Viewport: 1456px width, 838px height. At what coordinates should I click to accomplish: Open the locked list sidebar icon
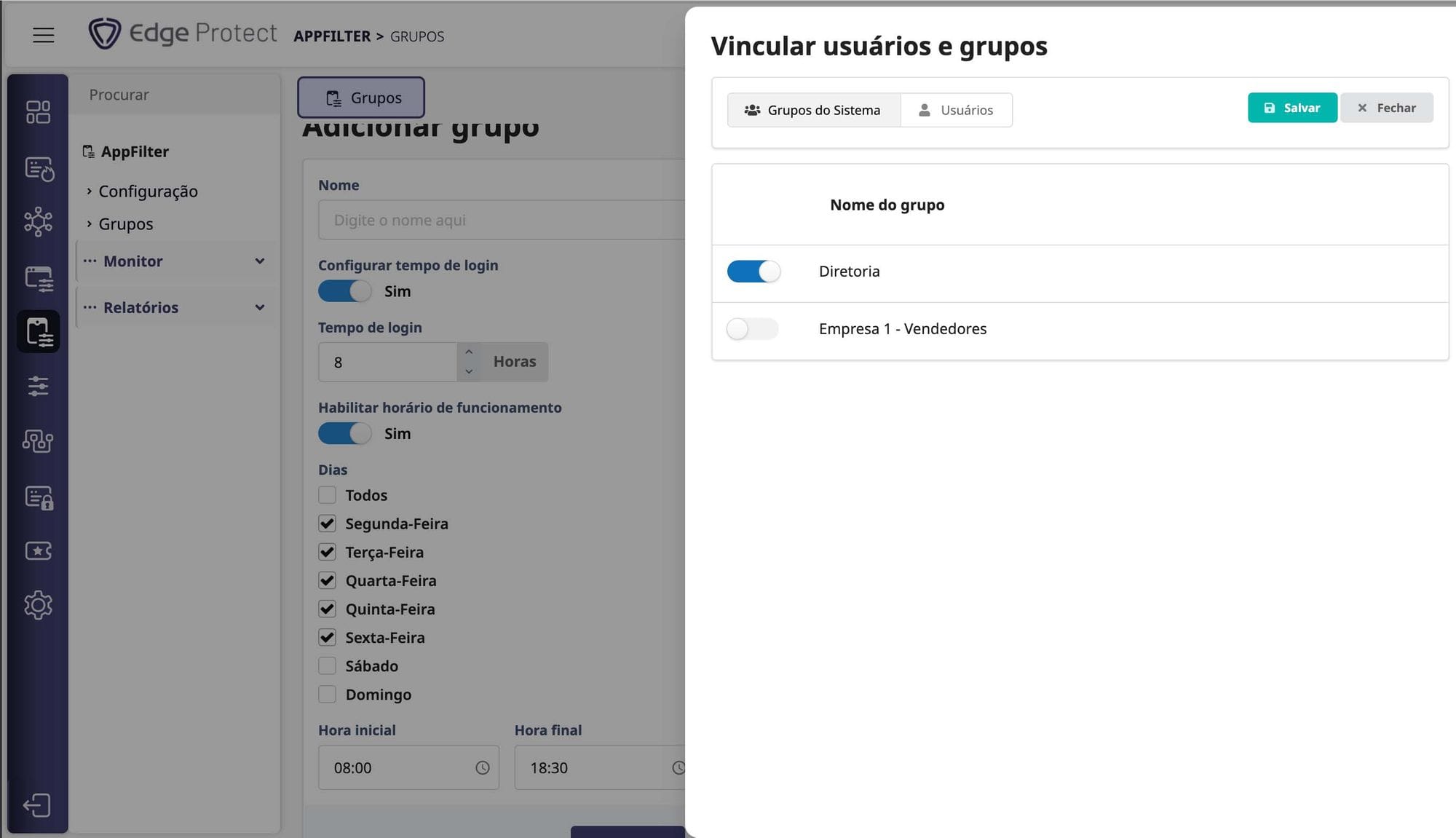38,497
